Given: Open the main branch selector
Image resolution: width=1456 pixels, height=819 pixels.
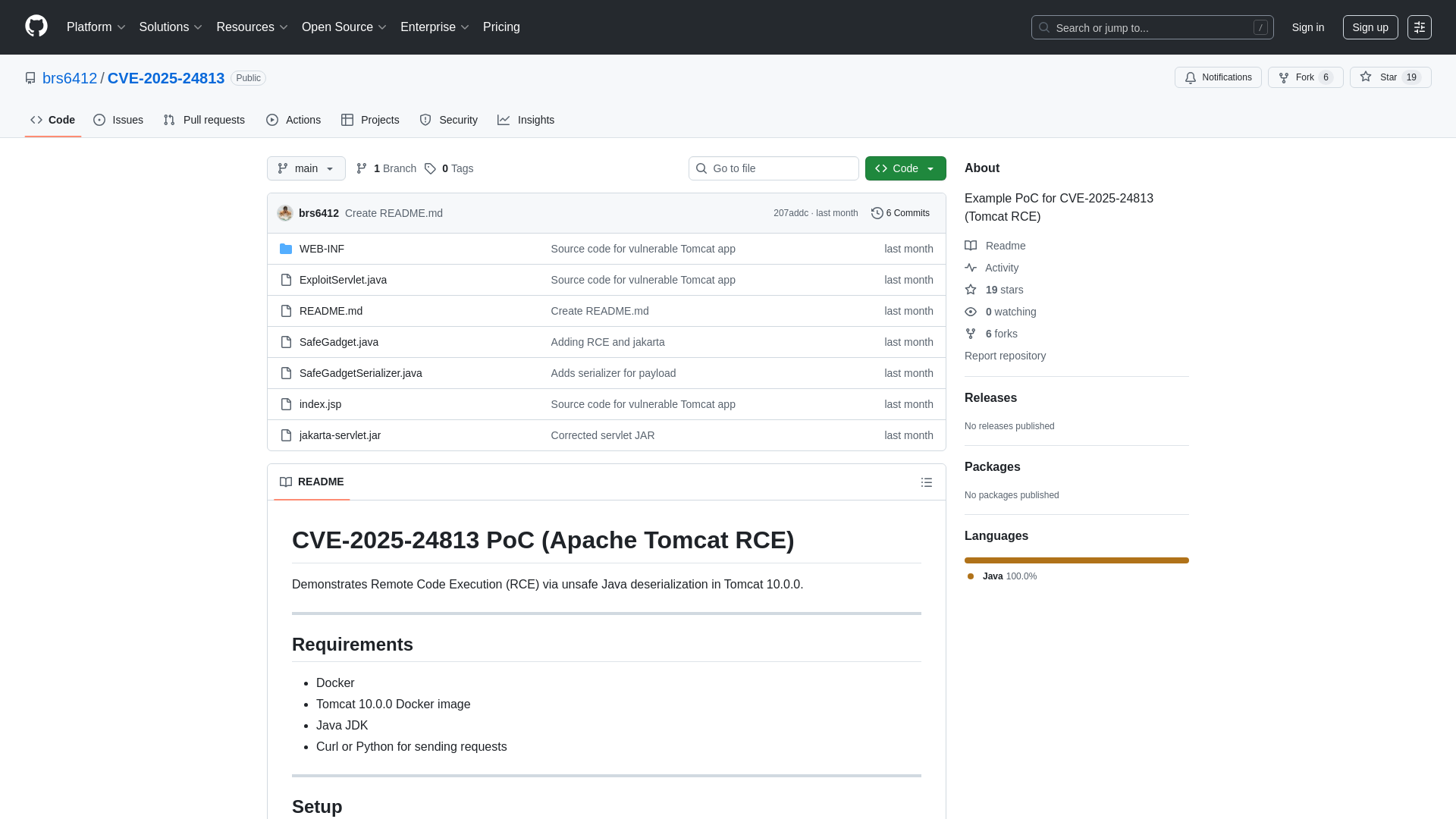Looking at the screenshot, I should (306, 168).
